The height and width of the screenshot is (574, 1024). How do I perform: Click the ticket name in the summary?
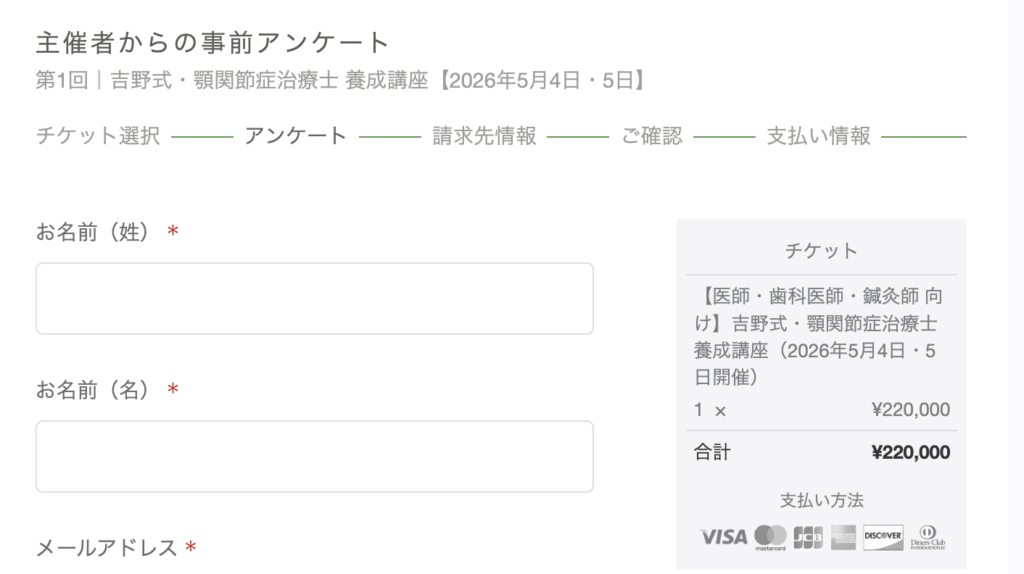[x=820, y=337]
